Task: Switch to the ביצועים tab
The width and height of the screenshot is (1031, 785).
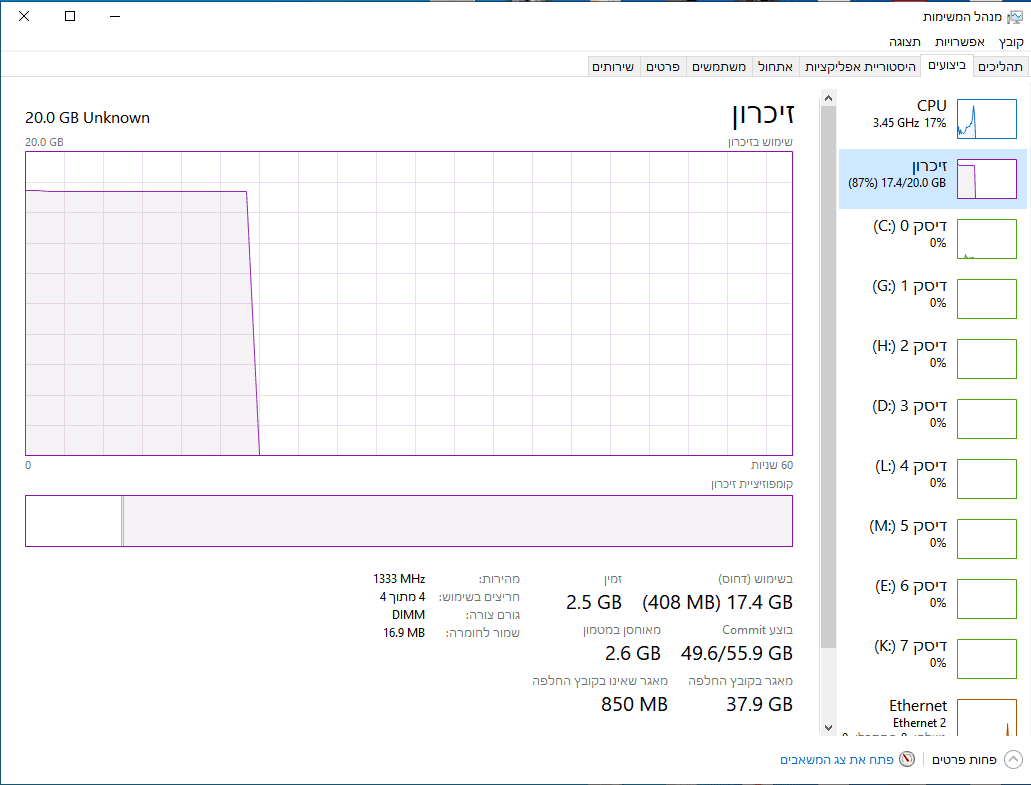Action: [x=947, y=65]
